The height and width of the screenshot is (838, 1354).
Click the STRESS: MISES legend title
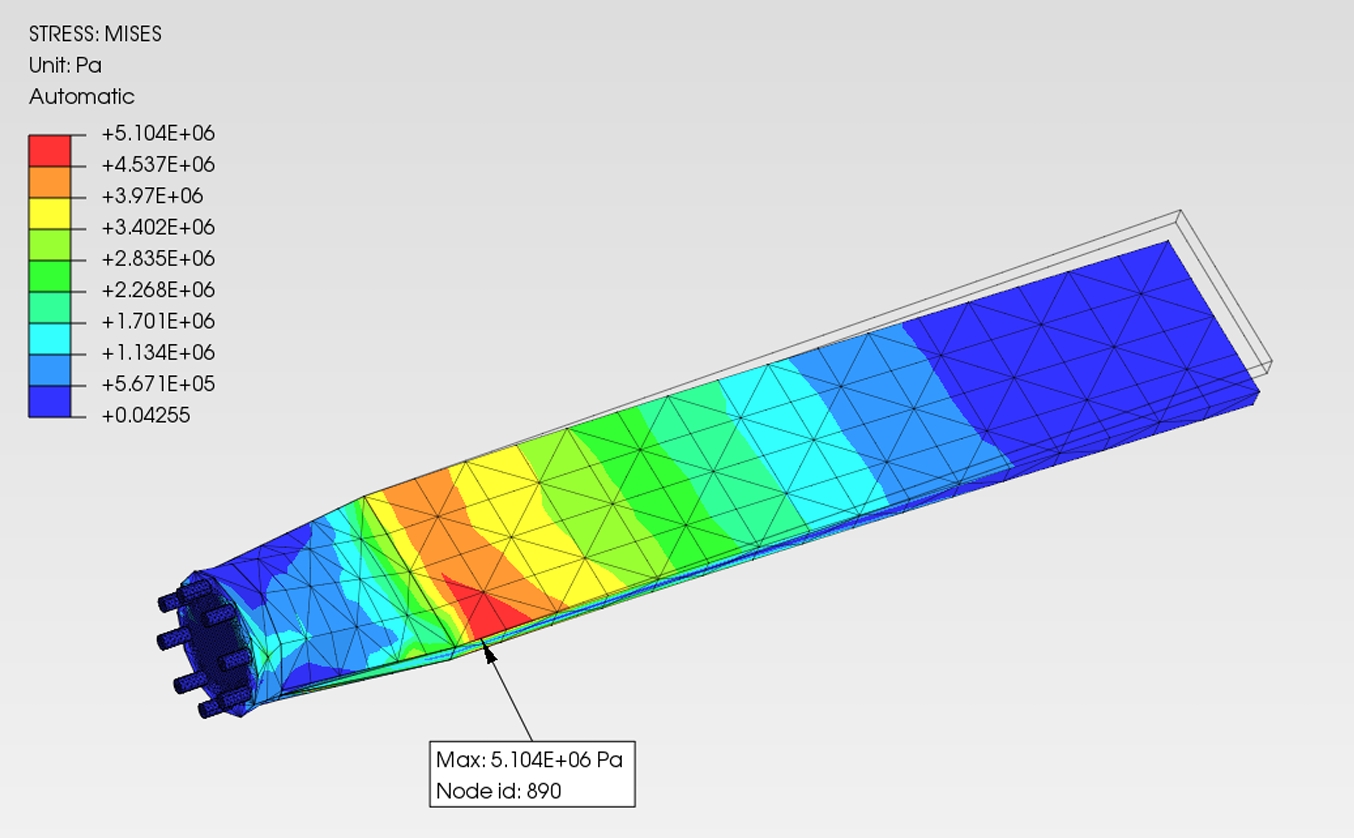pos(95,34)
